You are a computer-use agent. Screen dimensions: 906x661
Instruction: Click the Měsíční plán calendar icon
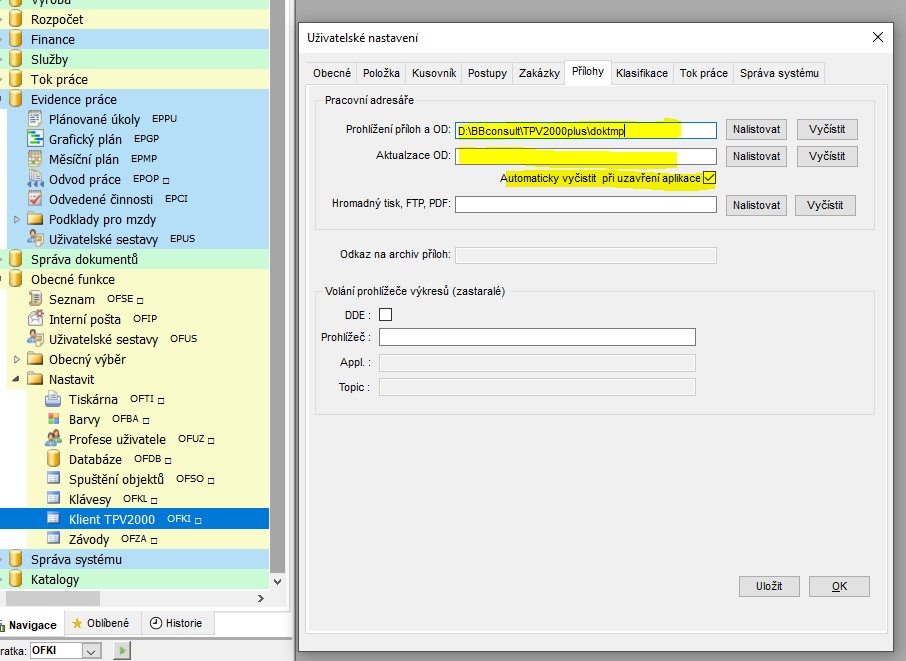click(x=35, y=159)
